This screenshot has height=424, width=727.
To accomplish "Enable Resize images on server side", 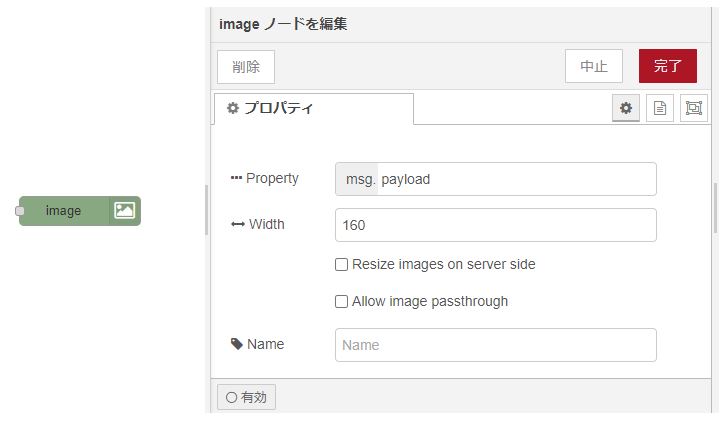I will coord(342,265).
